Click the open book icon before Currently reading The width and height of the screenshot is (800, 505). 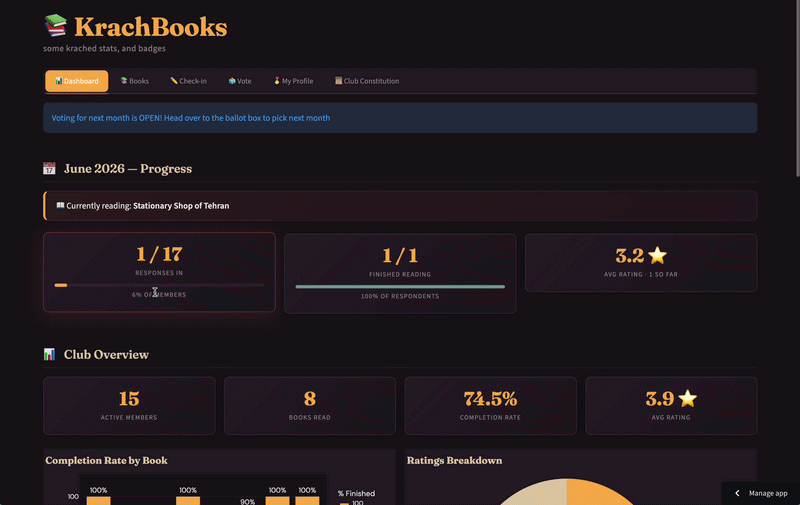(60, 206)
